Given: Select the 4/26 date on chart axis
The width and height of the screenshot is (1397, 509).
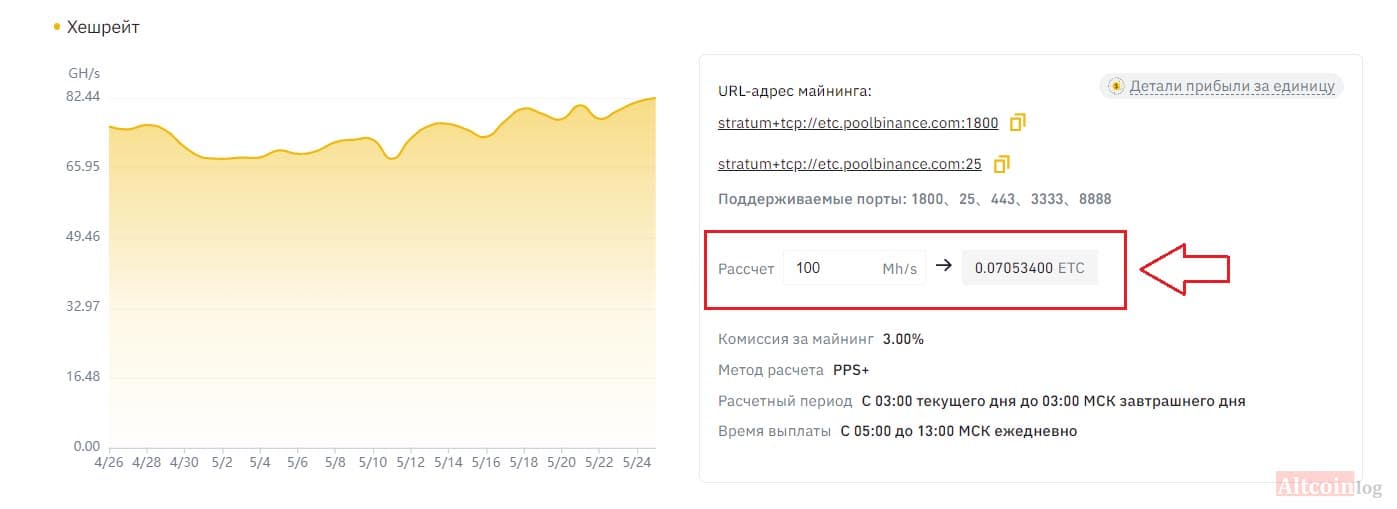Looking at the screenshot, I should pos(109,463).
